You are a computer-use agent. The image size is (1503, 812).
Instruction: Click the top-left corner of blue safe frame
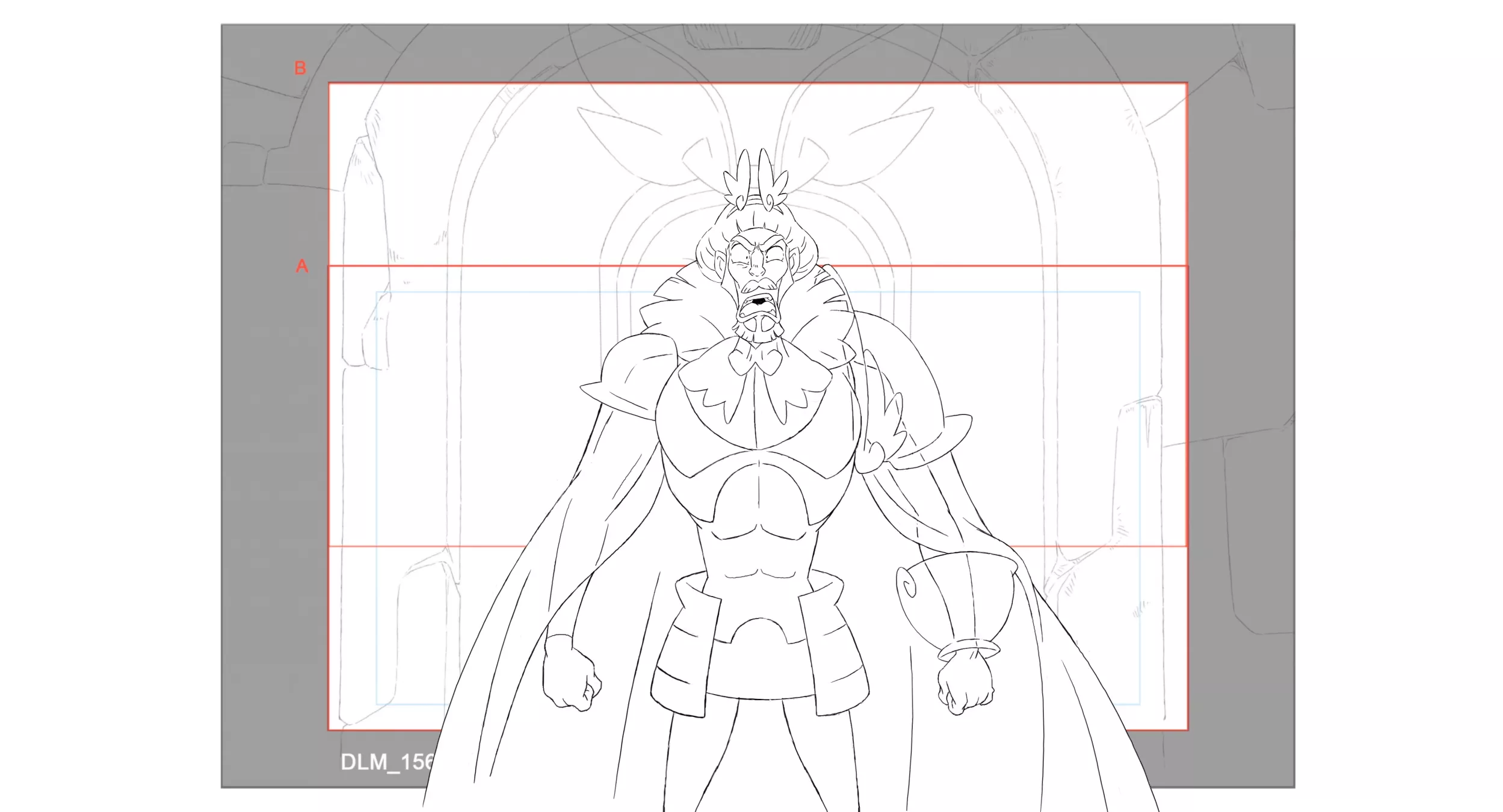[x=377, y=292]
